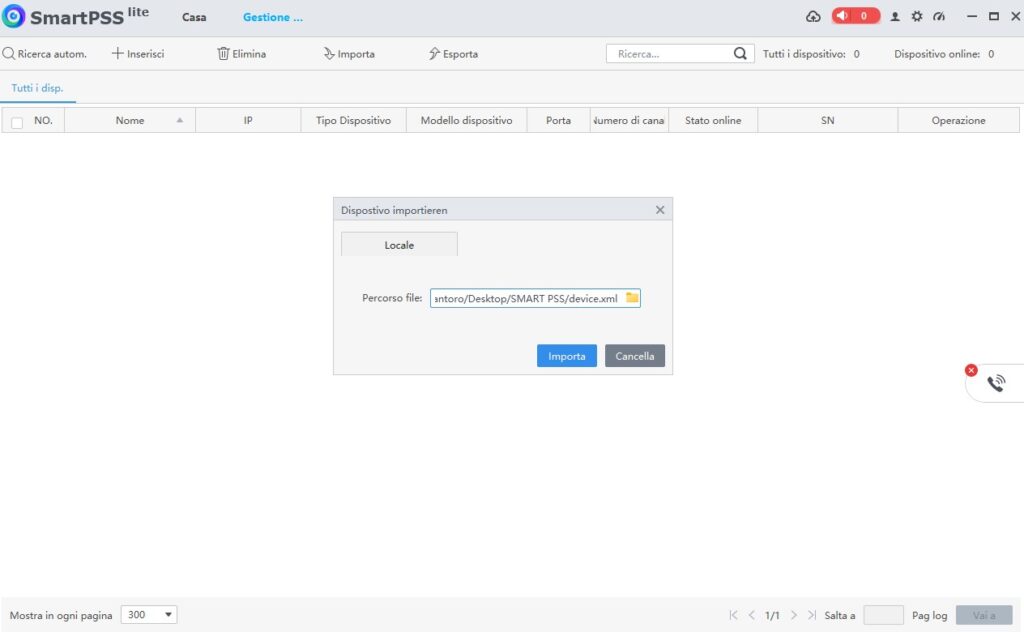The height and width of the screenshot is (632, 1024).
Task: Click Esporta in the toolbar
Action: pyautogui.click(x=453, y=54)
